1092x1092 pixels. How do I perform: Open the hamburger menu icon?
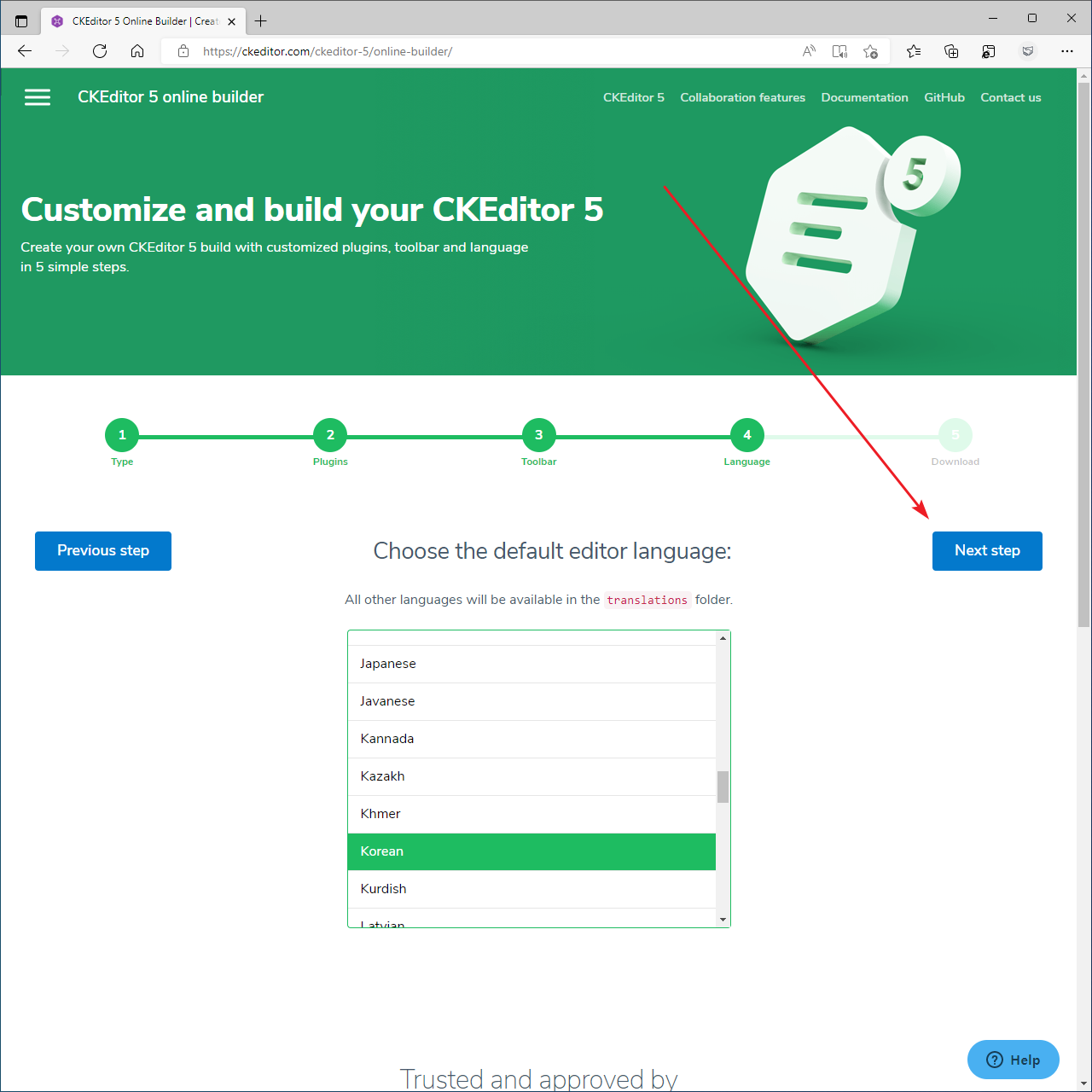pos(38,97)
